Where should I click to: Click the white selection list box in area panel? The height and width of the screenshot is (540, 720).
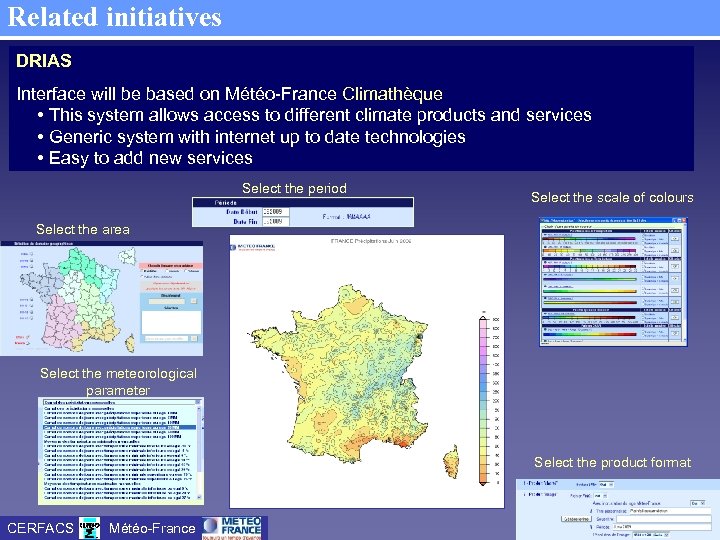click(x=171, y=322)
